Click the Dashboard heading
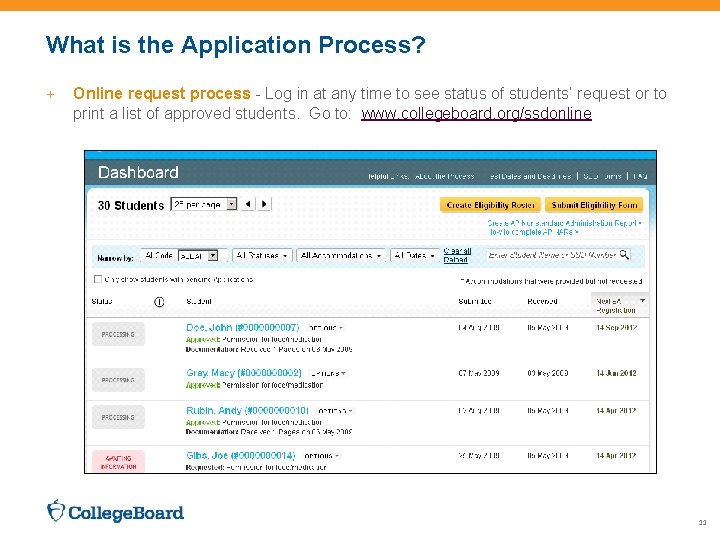Image resolution: width=720 pixels, height=540 pixels. (138, 173)
